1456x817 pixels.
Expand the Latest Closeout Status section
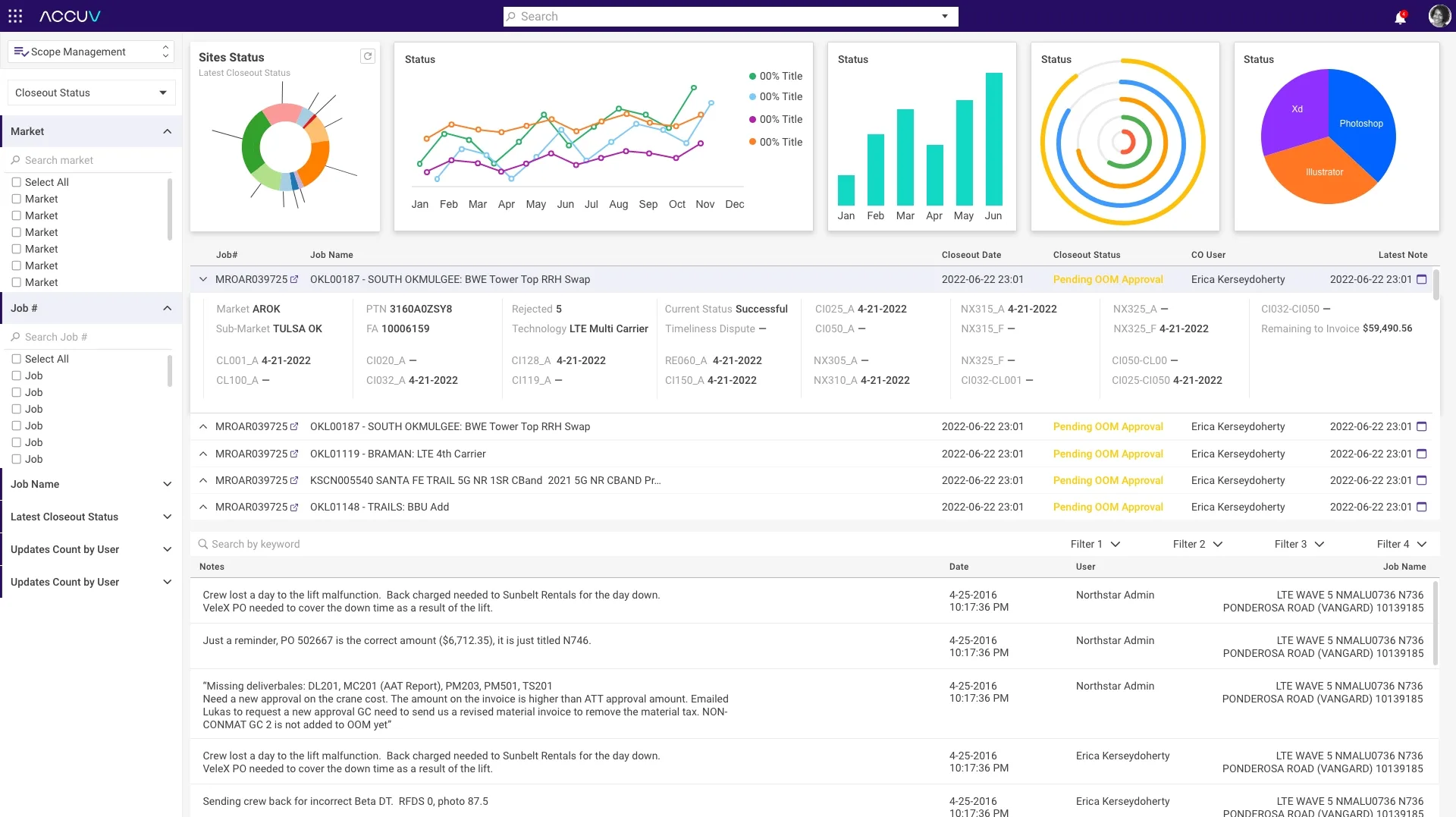point(167,517)
